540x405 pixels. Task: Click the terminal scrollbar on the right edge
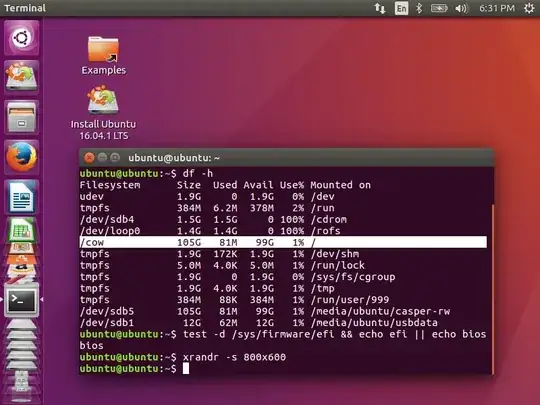click(x=492, y=289)
